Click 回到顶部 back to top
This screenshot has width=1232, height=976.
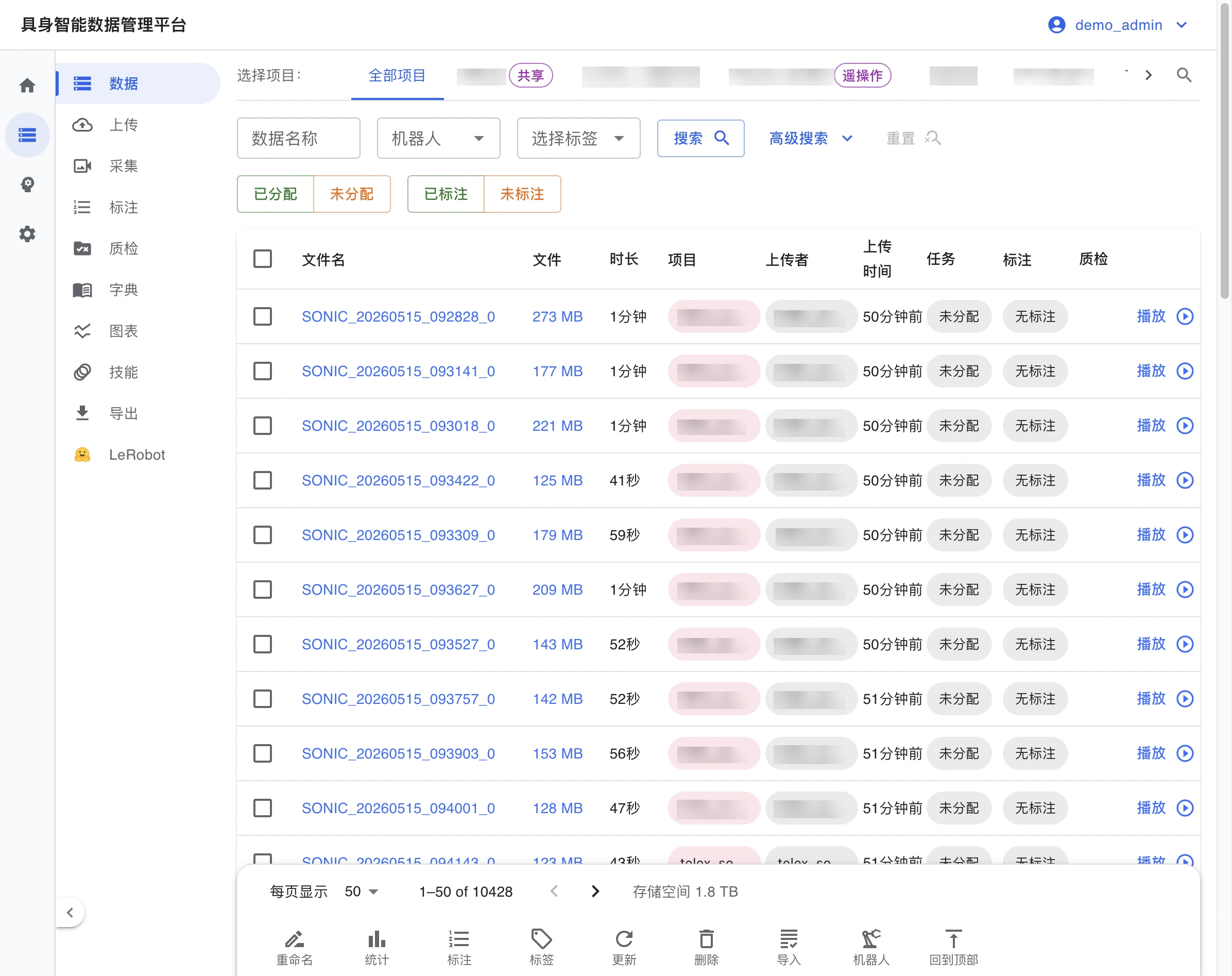coord(953,948)
